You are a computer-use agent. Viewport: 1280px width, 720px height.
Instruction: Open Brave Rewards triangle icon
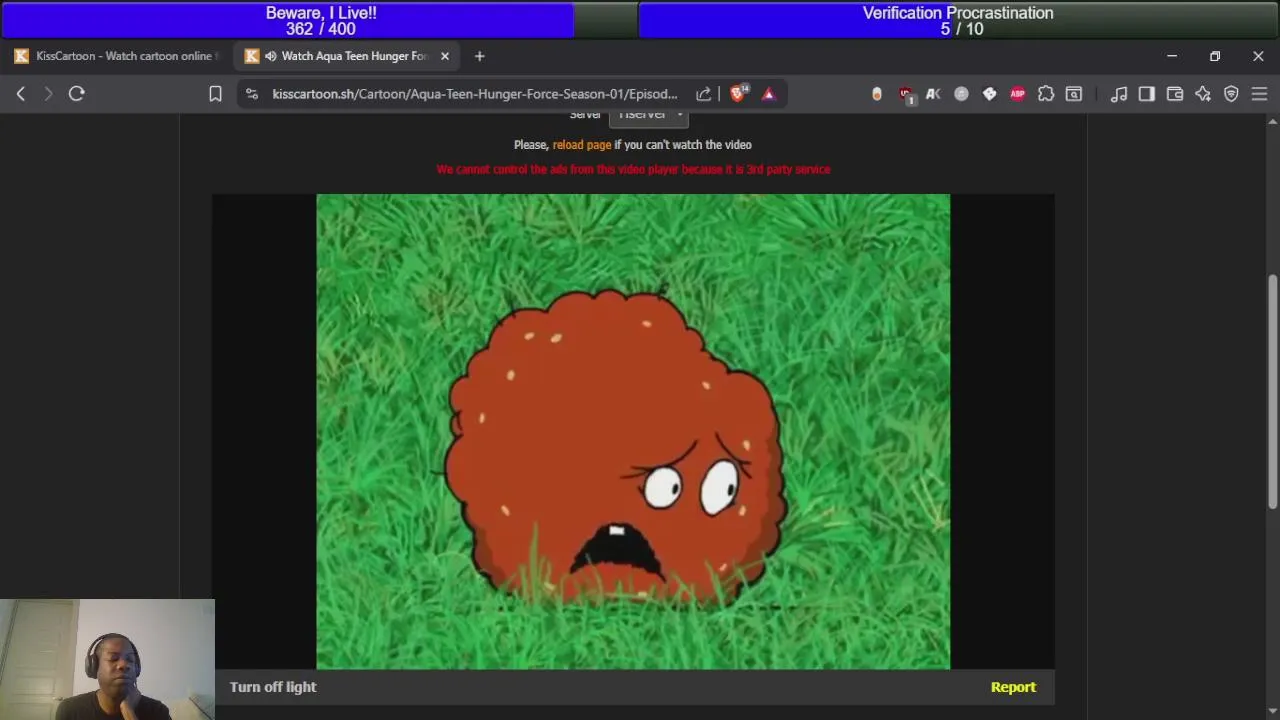click(x=768, y=94)
